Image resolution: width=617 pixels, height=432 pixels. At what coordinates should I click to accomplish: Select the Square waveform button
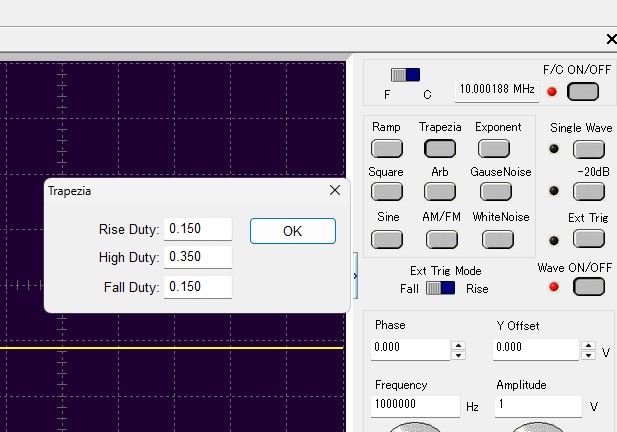point(387,192)
